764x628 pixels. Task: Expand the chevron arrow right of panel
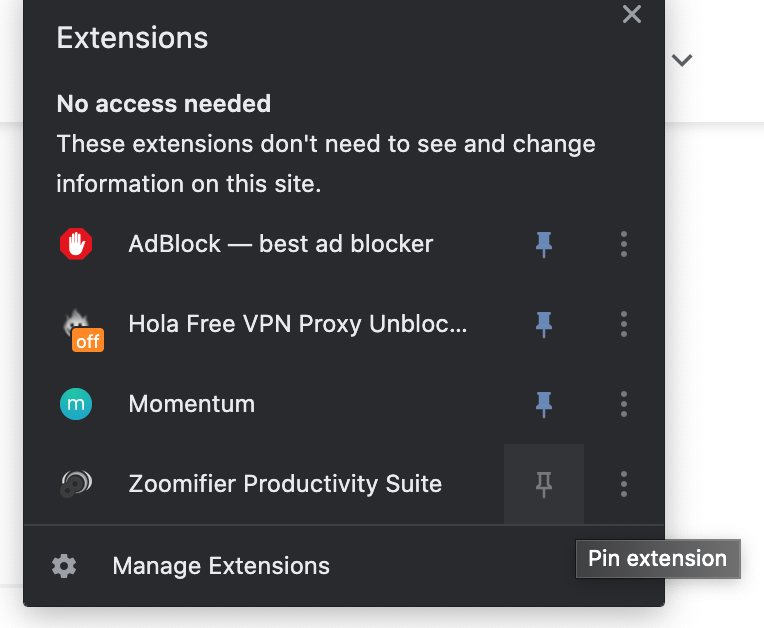coord(682,60)
